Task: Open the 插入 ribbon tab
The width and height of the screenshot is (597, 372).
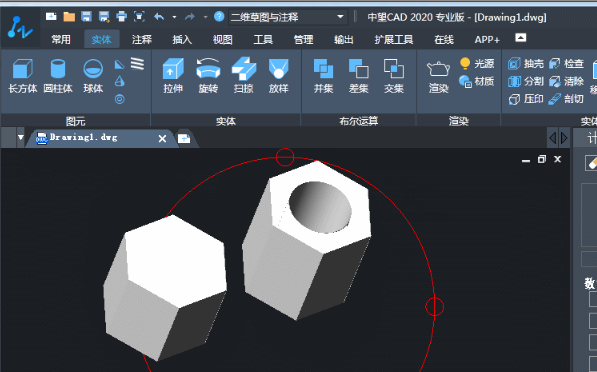Action: 182,39
